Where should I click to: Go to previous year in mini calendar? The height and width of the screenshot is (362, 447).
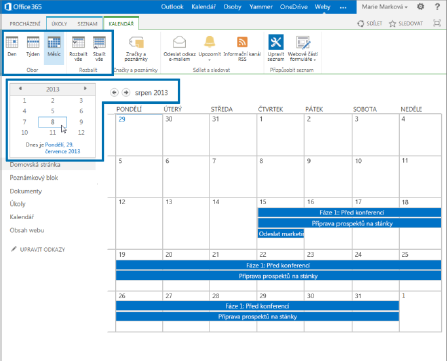pyautogui.click(x=20, y=89)
